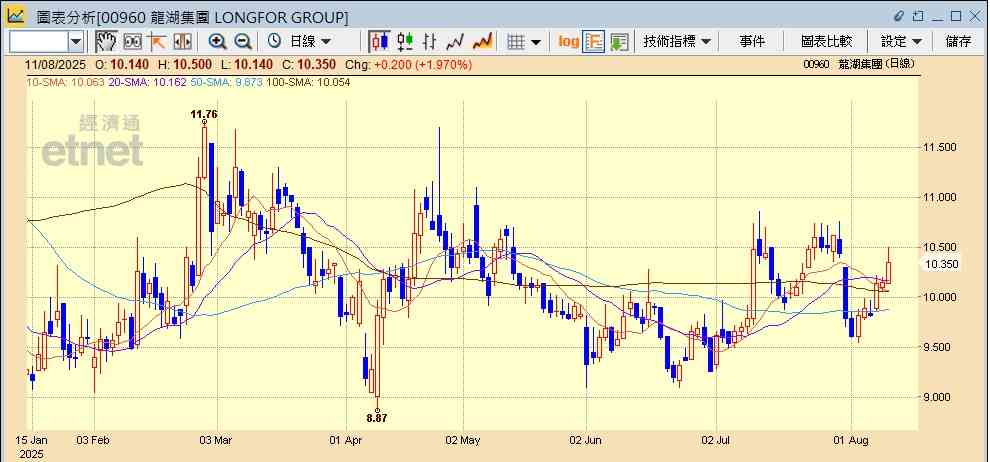
Task: Click the pop-out window icon in title bar
Action: coord(918,16)
